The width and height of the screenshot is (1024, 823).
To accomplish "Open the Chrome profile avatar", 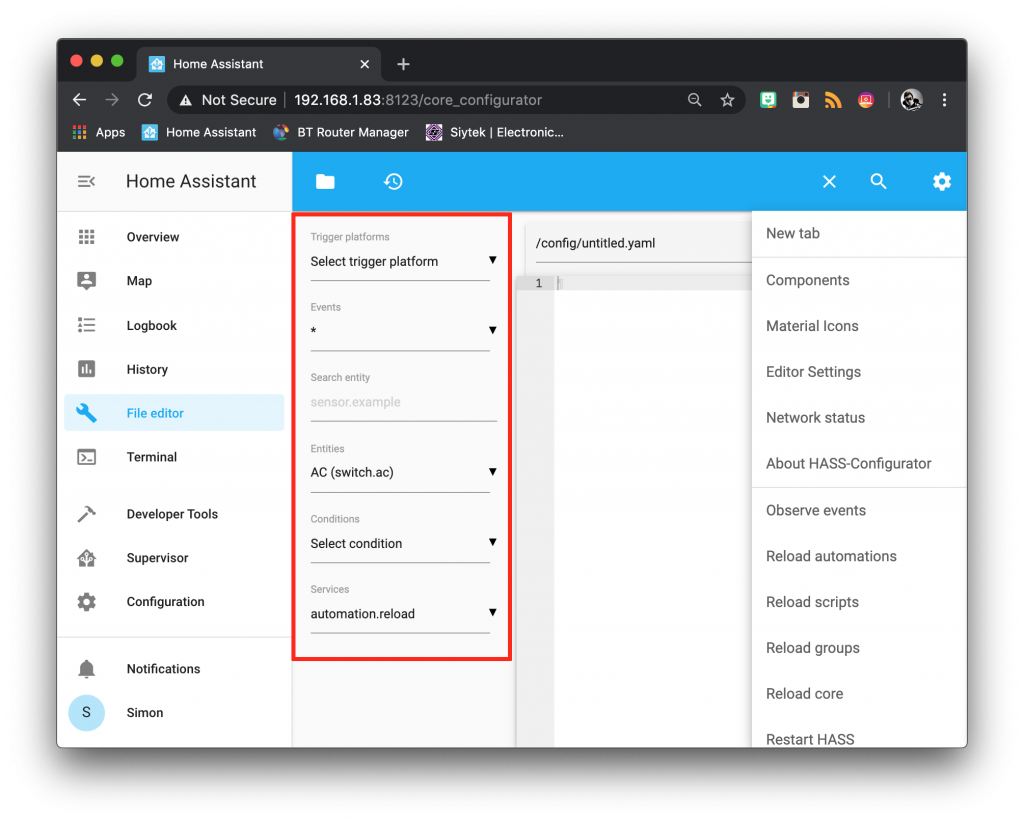I will 911,100.
